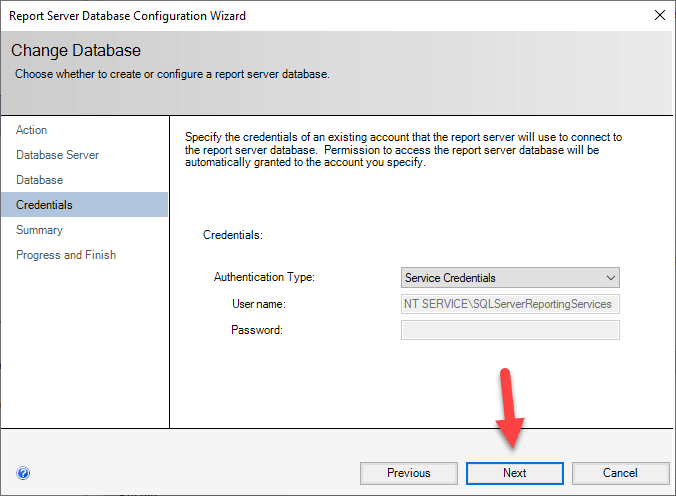This screenshot has height=496, width=676.
Task: Go back with the Previous button
Action: [409, 473]
